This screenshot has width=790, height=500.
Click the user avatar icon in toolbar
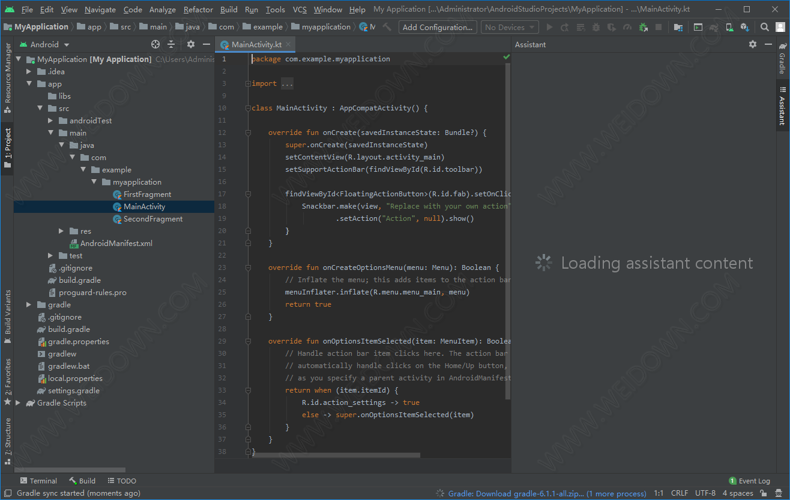click(780, 27)
